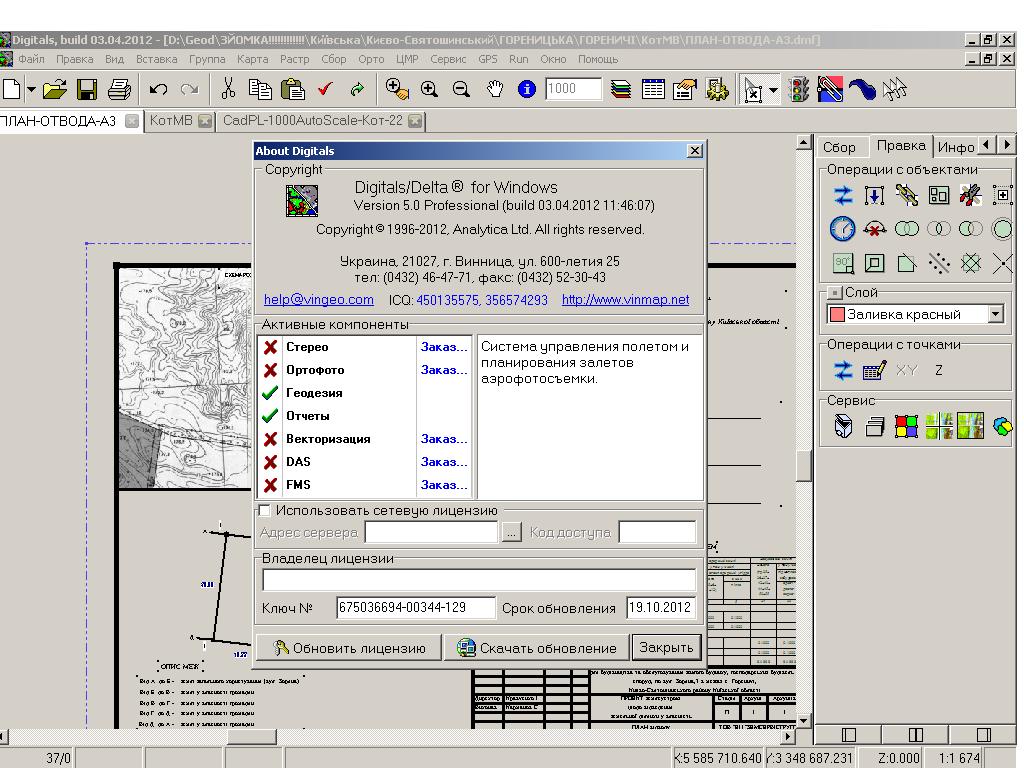
Task: Click the blue curved line tool icon
Action: 862,89
